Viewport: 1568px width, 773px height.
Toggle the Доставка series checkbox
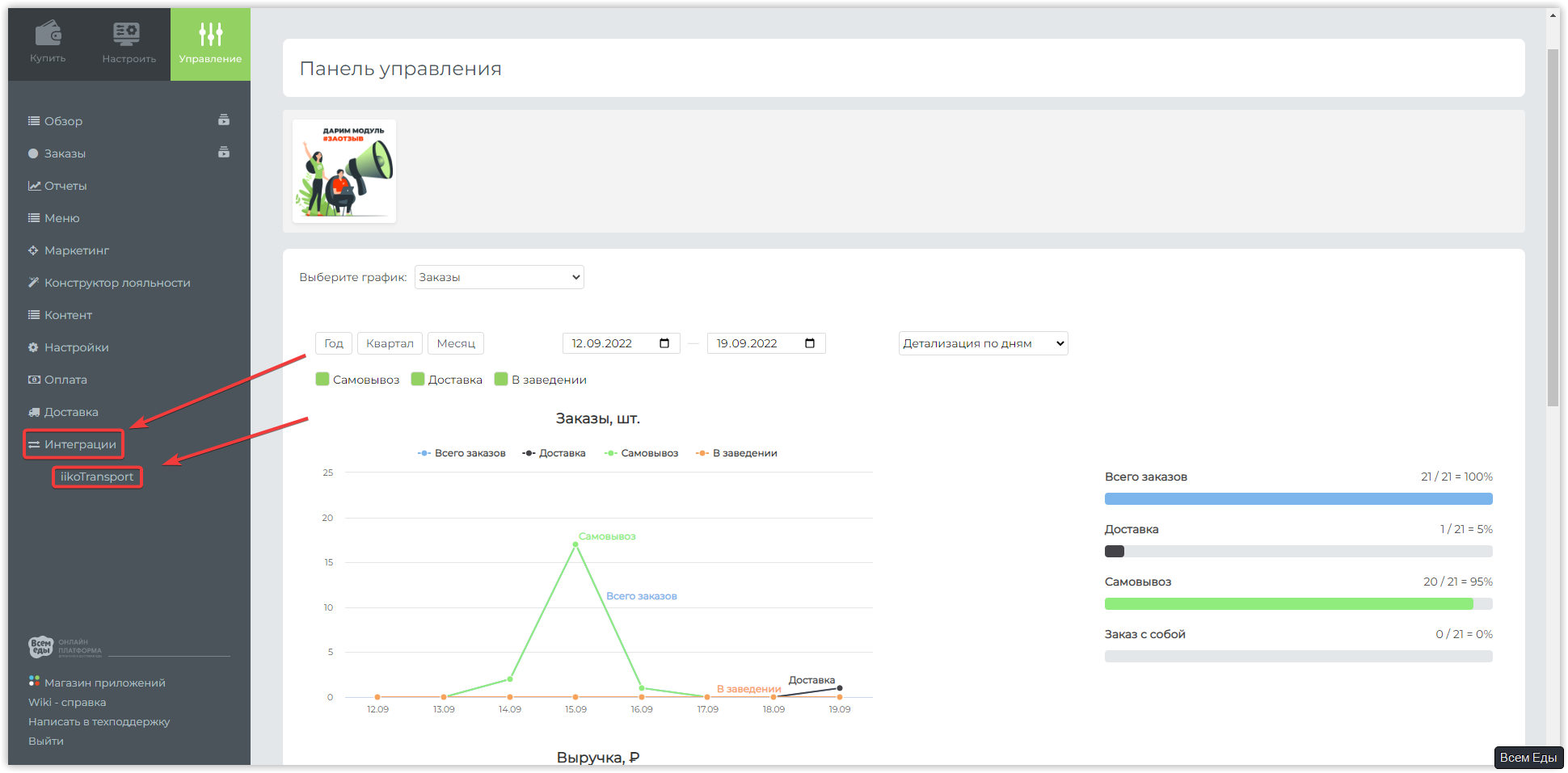(418, 380)
